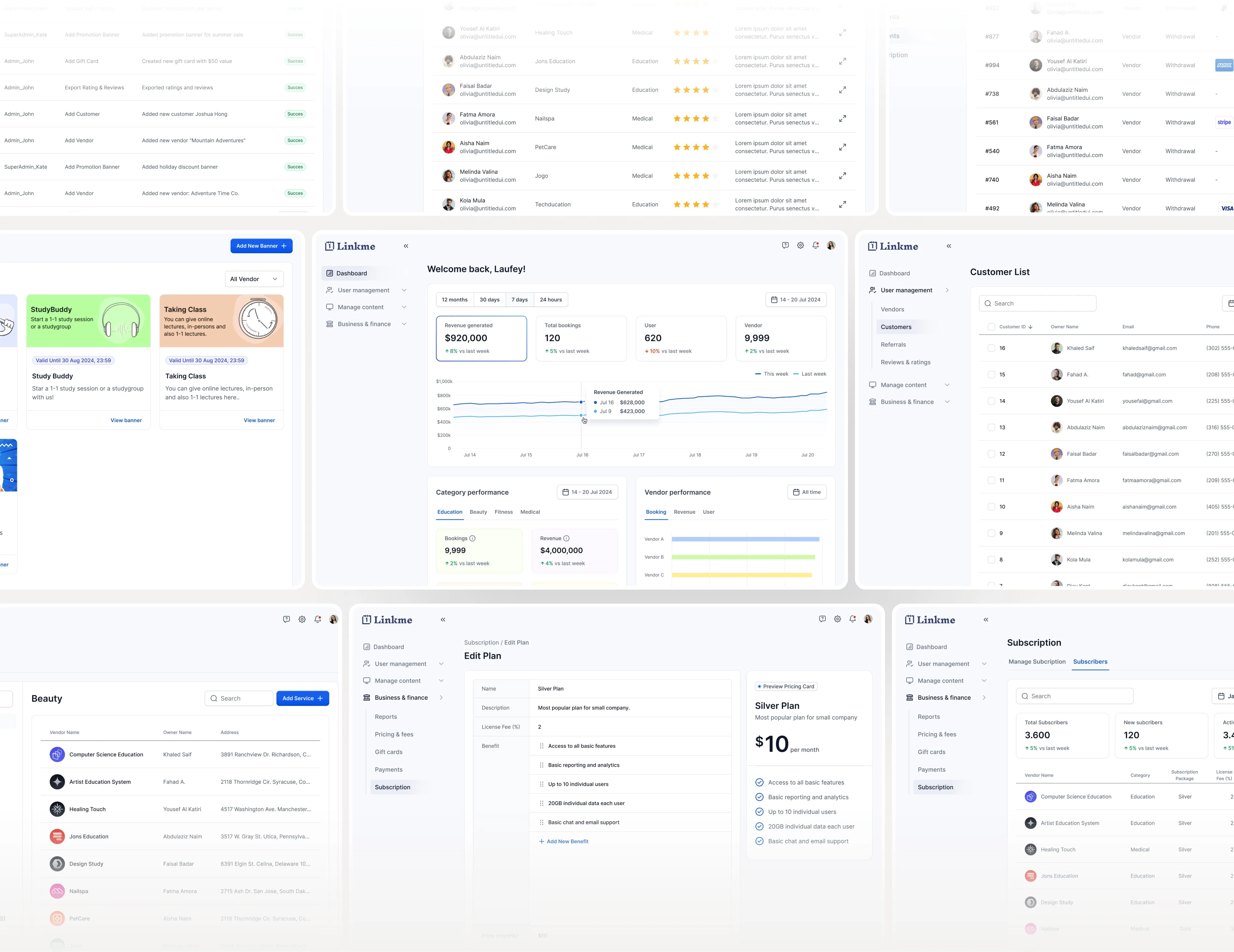
Task: Open 14 - 20 Jul 2024 date picker above chart
Action: (796, 299)
